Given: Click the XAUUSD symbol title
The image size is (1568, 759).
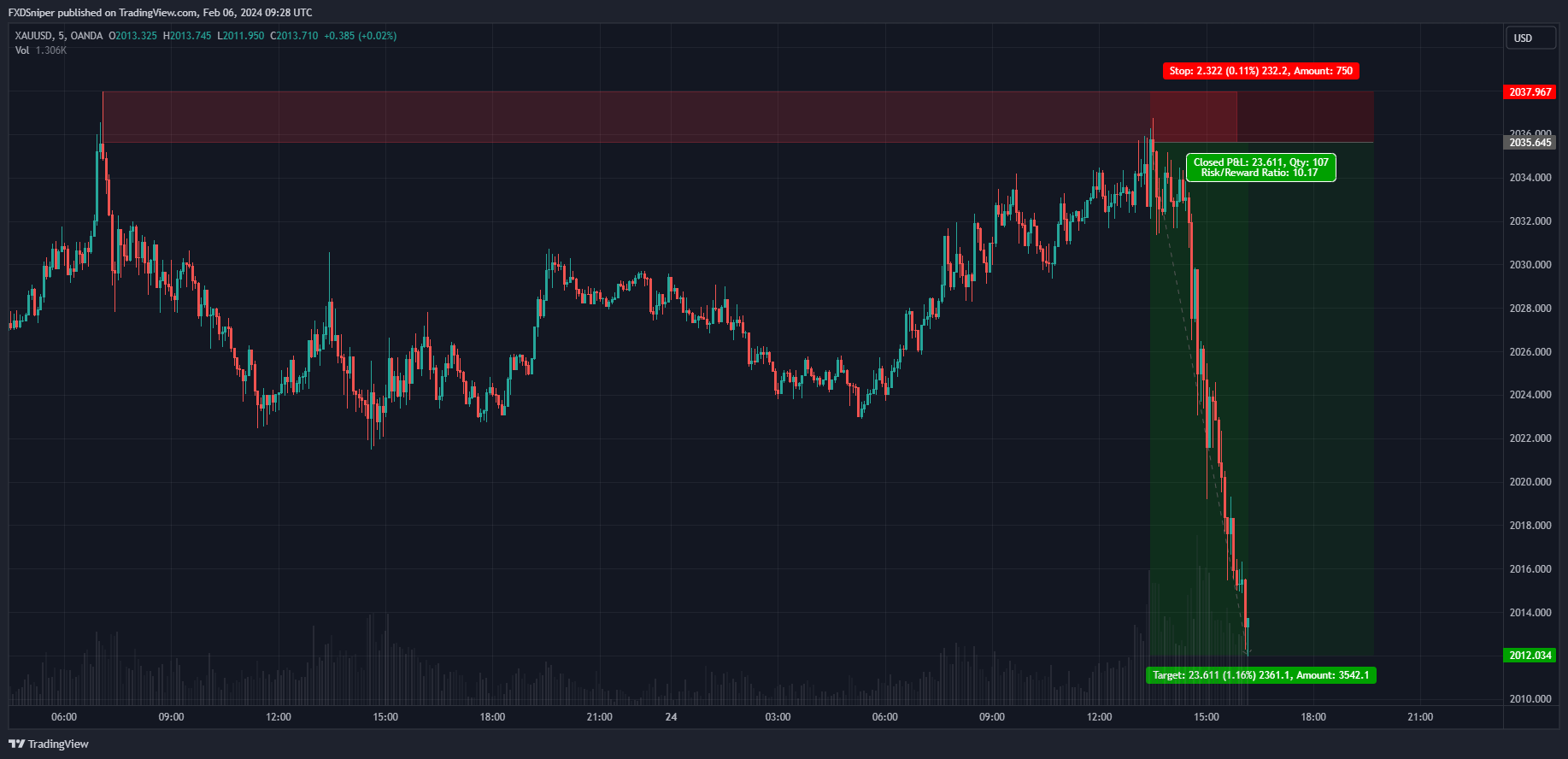Looking at the screenshot, I should (x=33, y=36).
